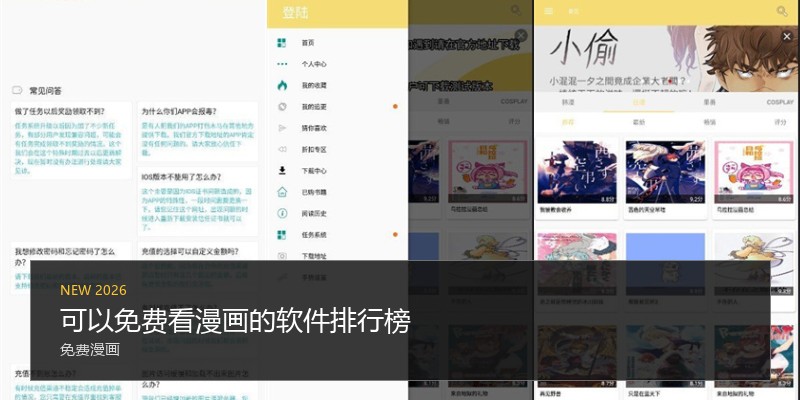Select the 畅销 sort tab in right screen

pos(710,122)
